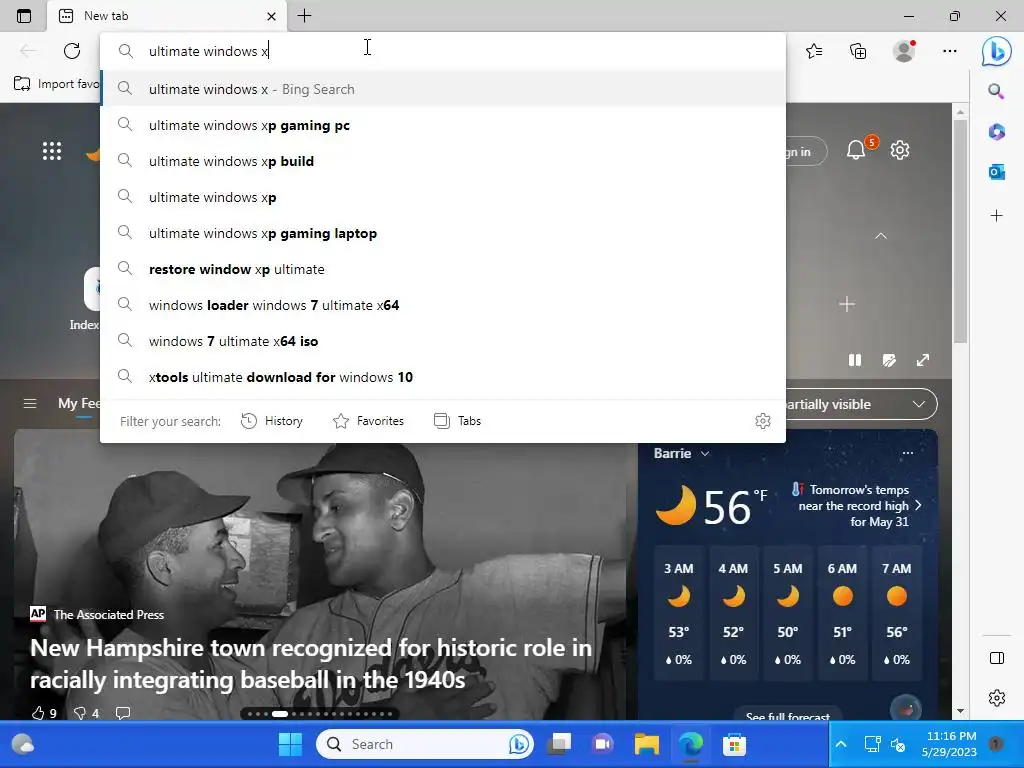
Task: Open the Favorites star icon in toolbar
Action: [814, 51]
